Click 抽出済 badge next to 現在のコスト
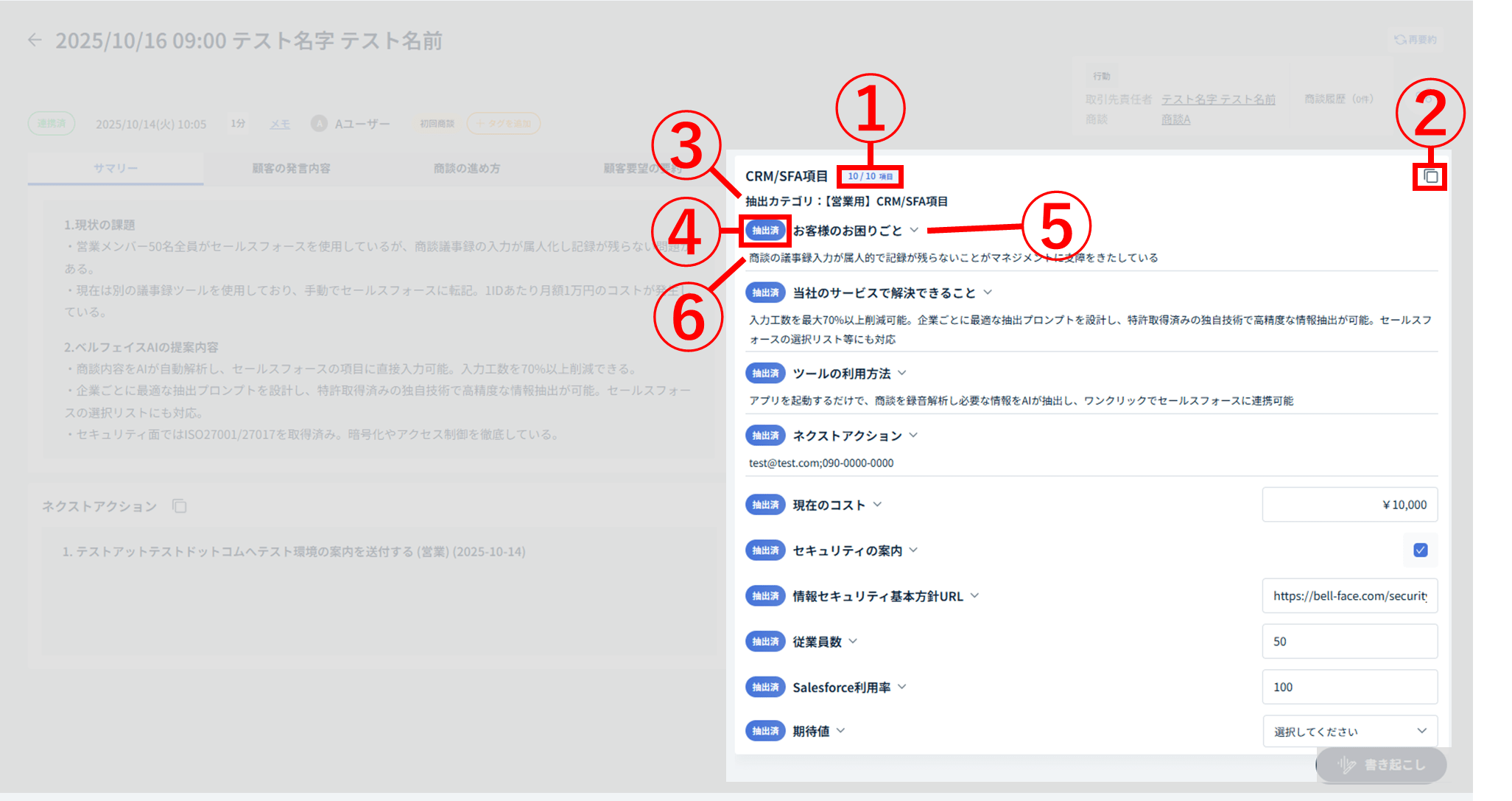Image resolution: width=1512 pixels, height=801 pixels. [765, 505]
